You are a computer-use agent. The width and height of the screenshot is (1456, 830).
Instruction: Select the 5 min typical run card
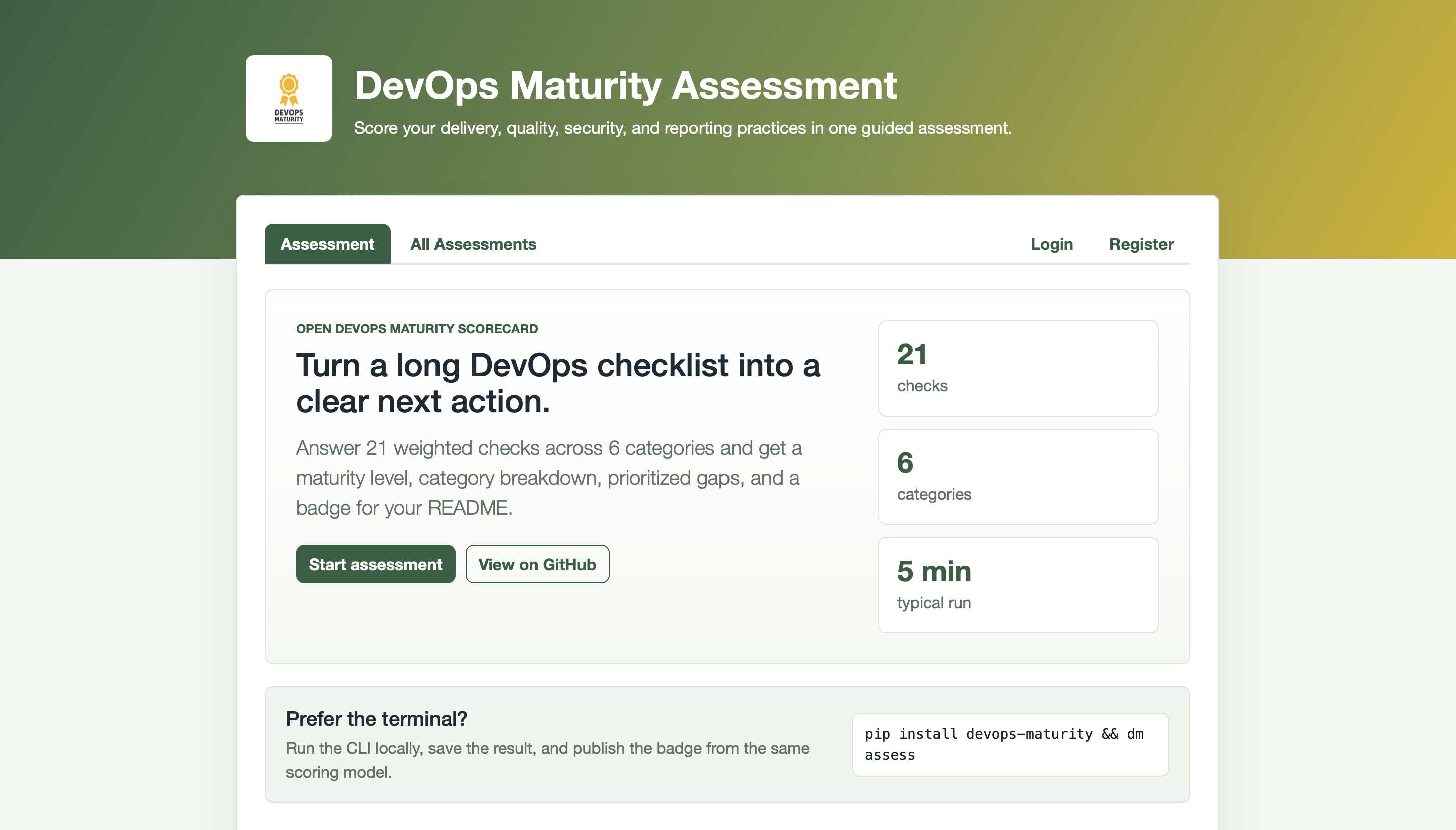(x=1018, y=585)
